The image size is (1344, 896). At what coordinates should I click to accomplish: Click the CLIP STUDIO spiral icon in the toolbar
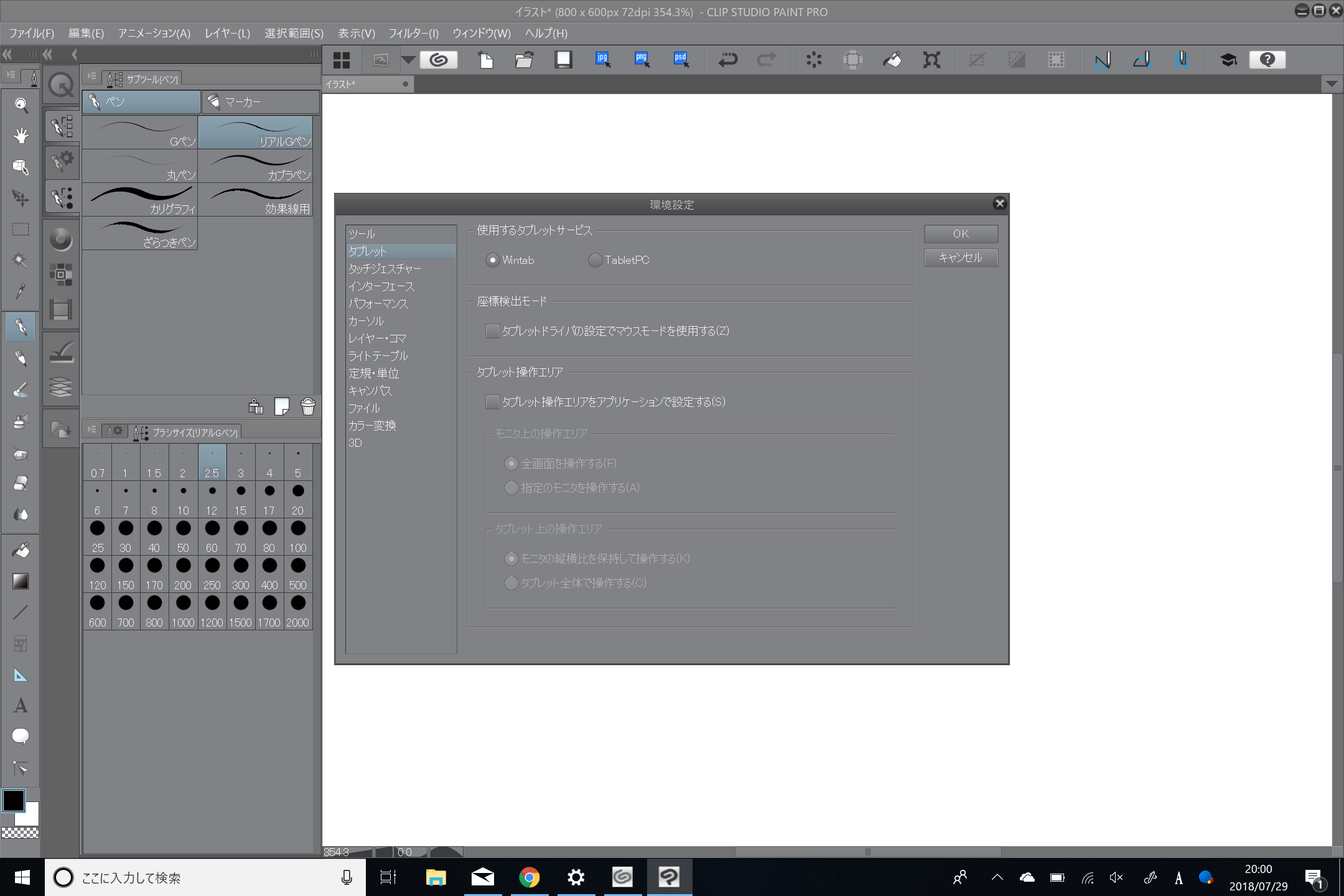[x=439, y=60]
